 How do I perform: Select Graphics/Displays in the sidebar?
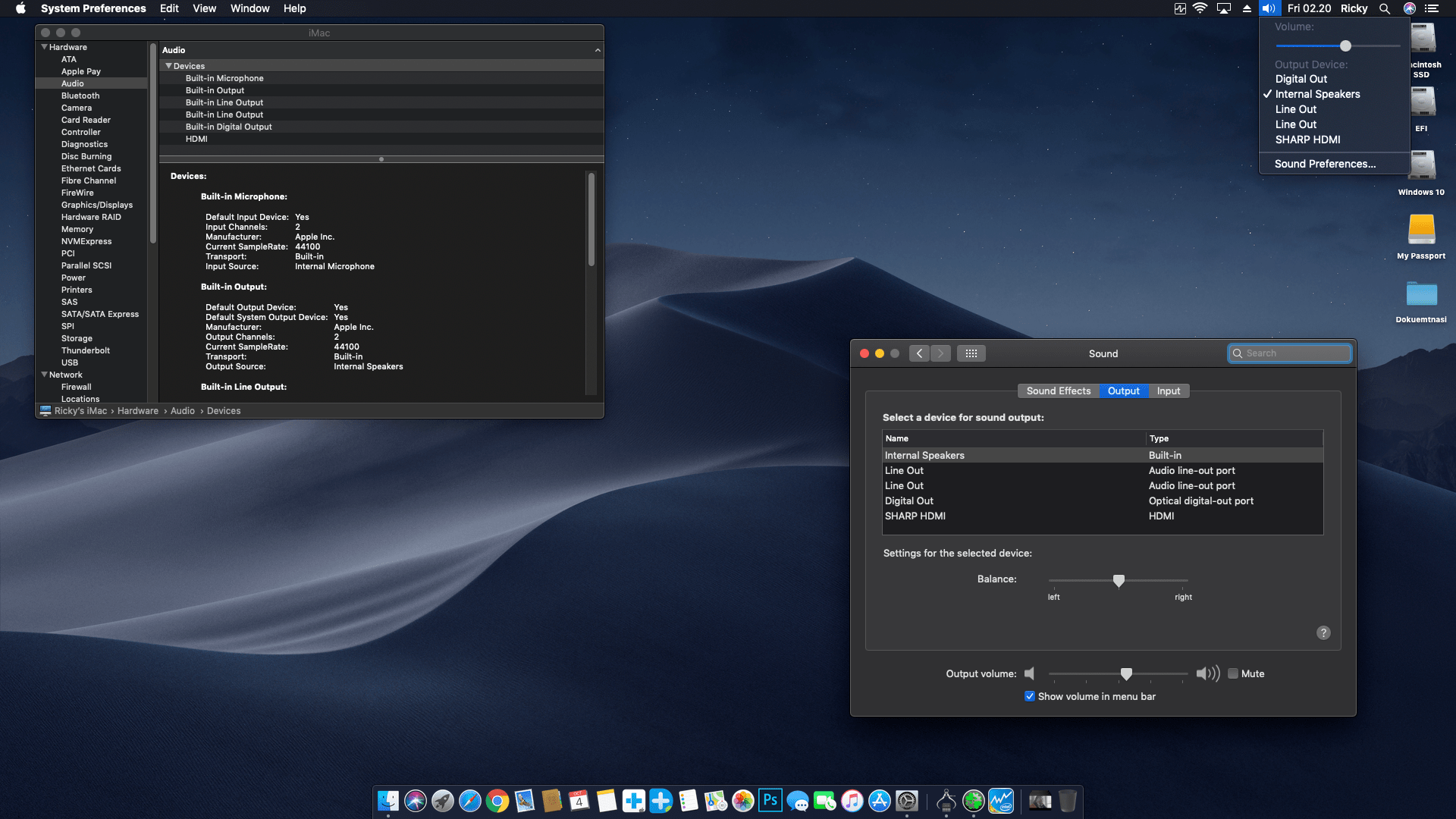click(x=97, y=205)
